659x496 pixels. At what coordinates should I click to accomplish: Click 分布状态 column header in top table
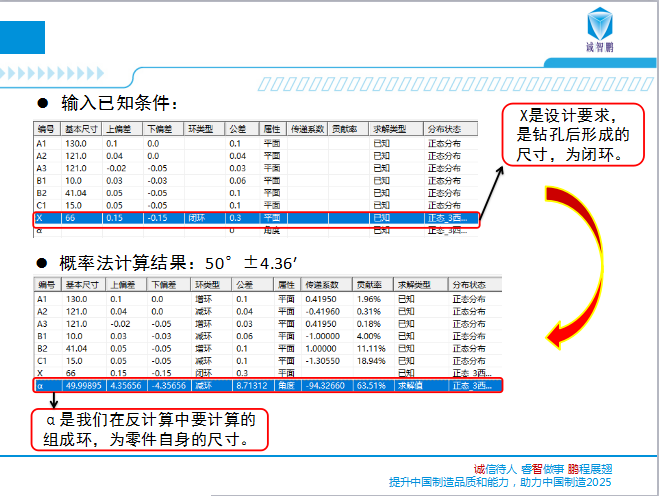point(444,130)
